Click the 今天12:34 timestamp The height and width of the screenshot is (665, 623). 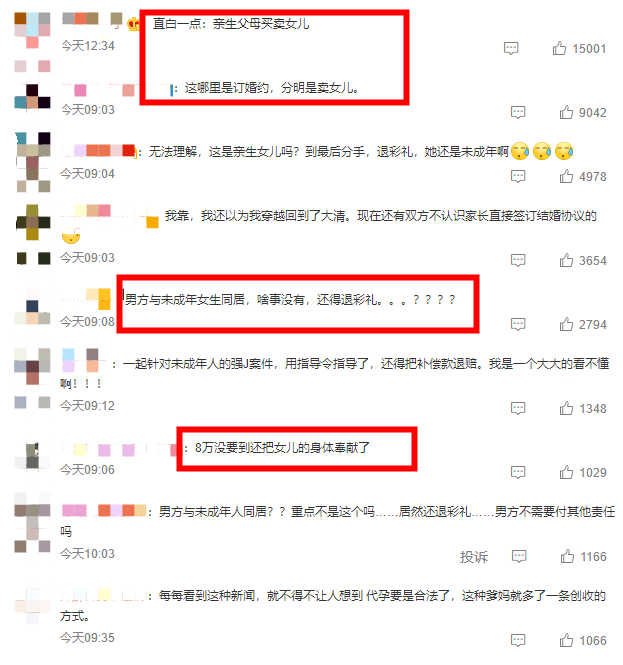click(x=88, y=45)
